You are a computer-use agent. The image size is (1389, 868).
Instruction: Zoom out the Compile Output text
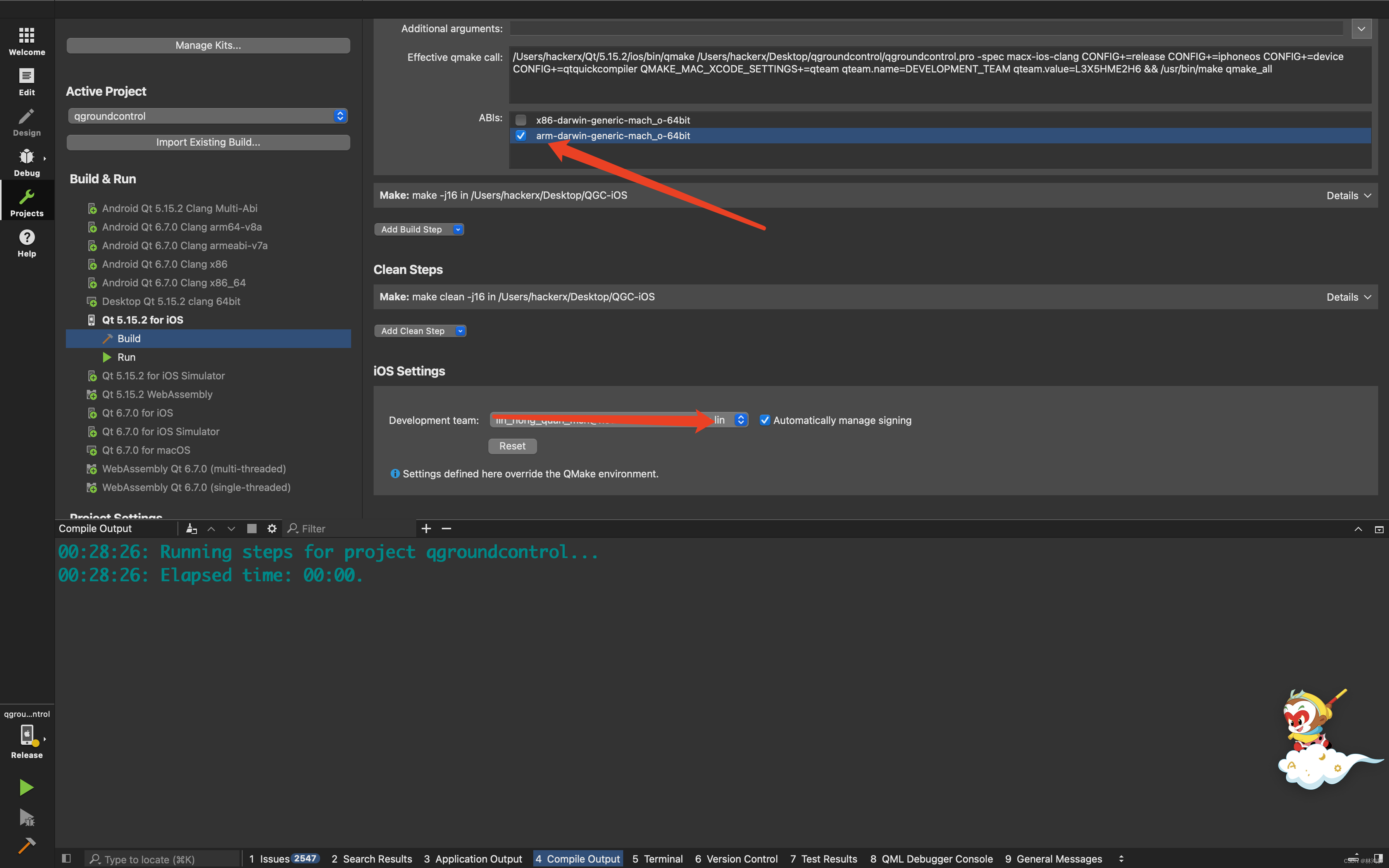446,528
